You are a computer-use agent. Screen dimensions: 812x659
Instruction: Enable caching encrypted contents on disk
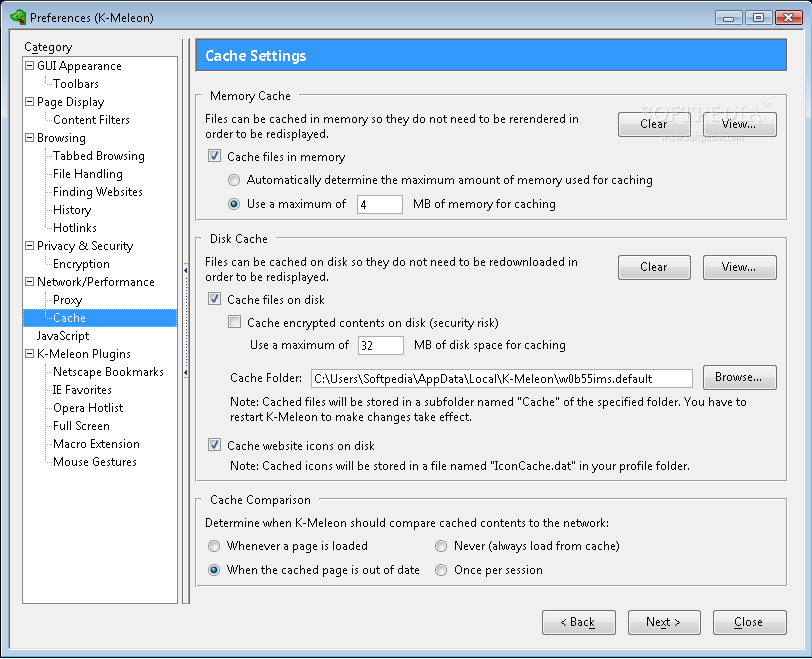pos(235,322)
